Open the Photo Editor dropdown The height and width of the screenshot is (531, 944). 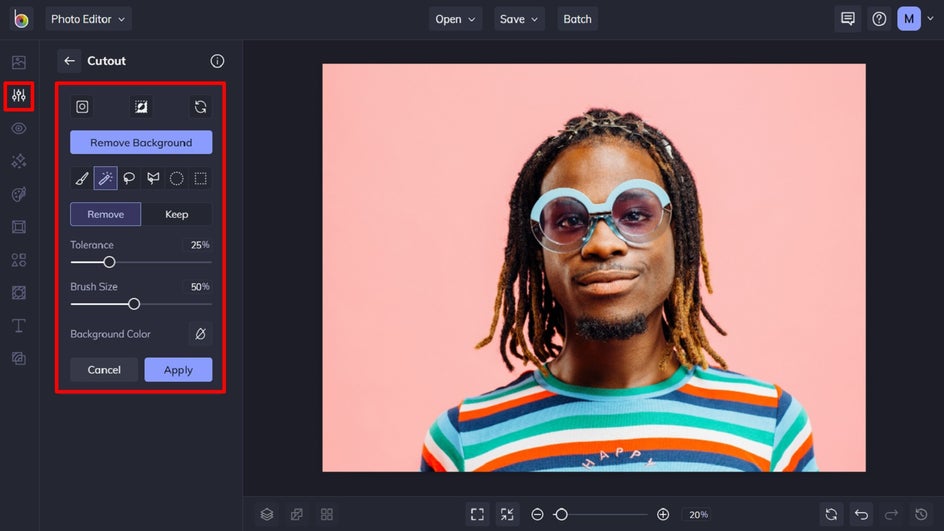(88, 19)
